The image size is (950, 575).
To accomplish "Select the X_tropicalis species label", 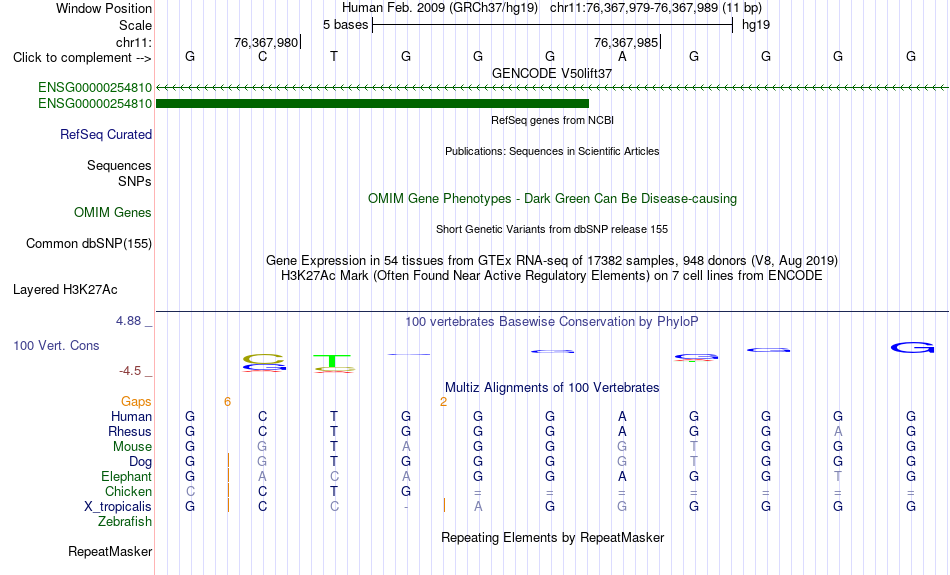I will pos(118,507).
